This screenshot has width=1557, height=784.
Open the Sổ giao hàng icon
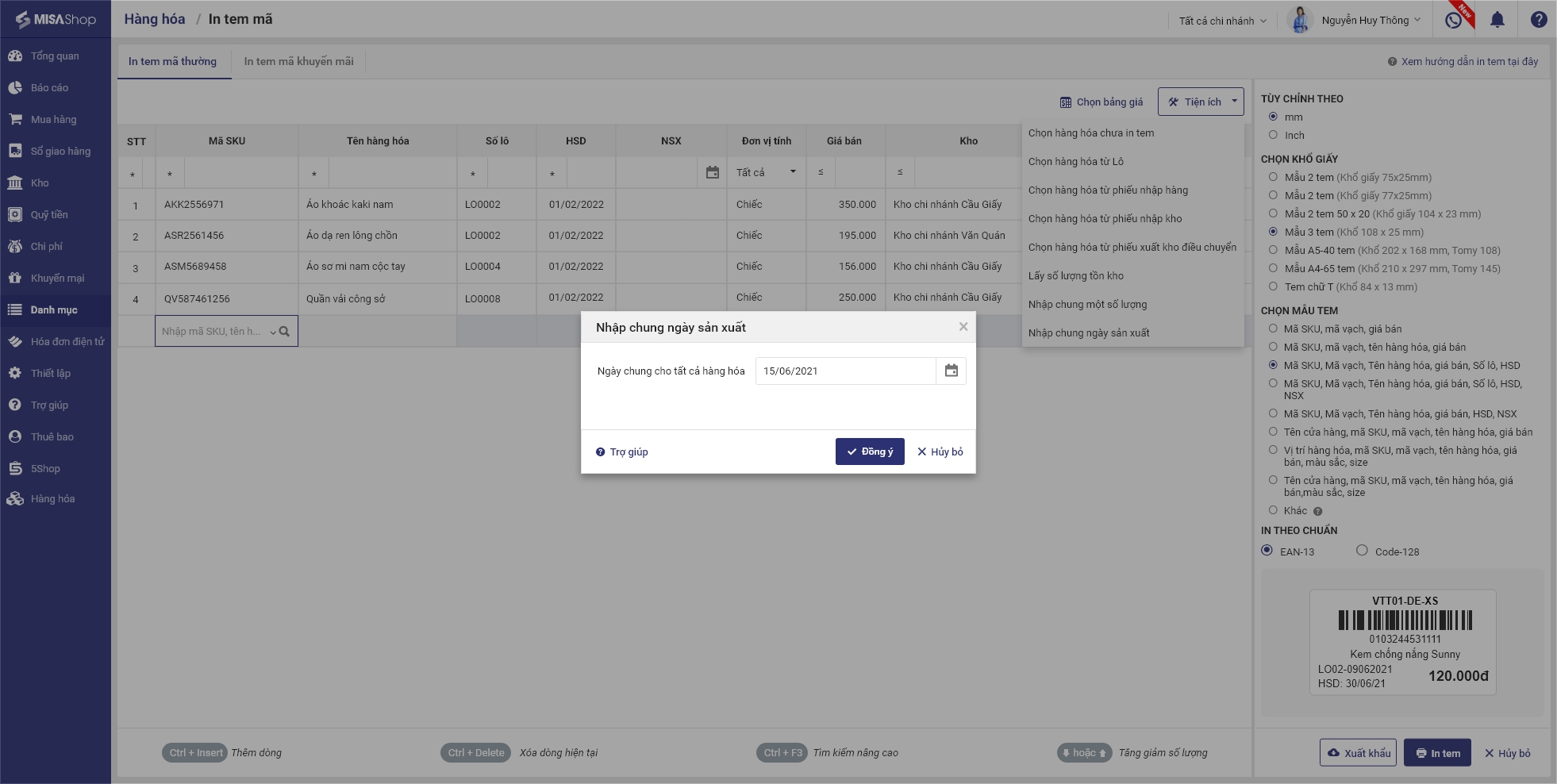pyautogui.click(x=15, y=152)
